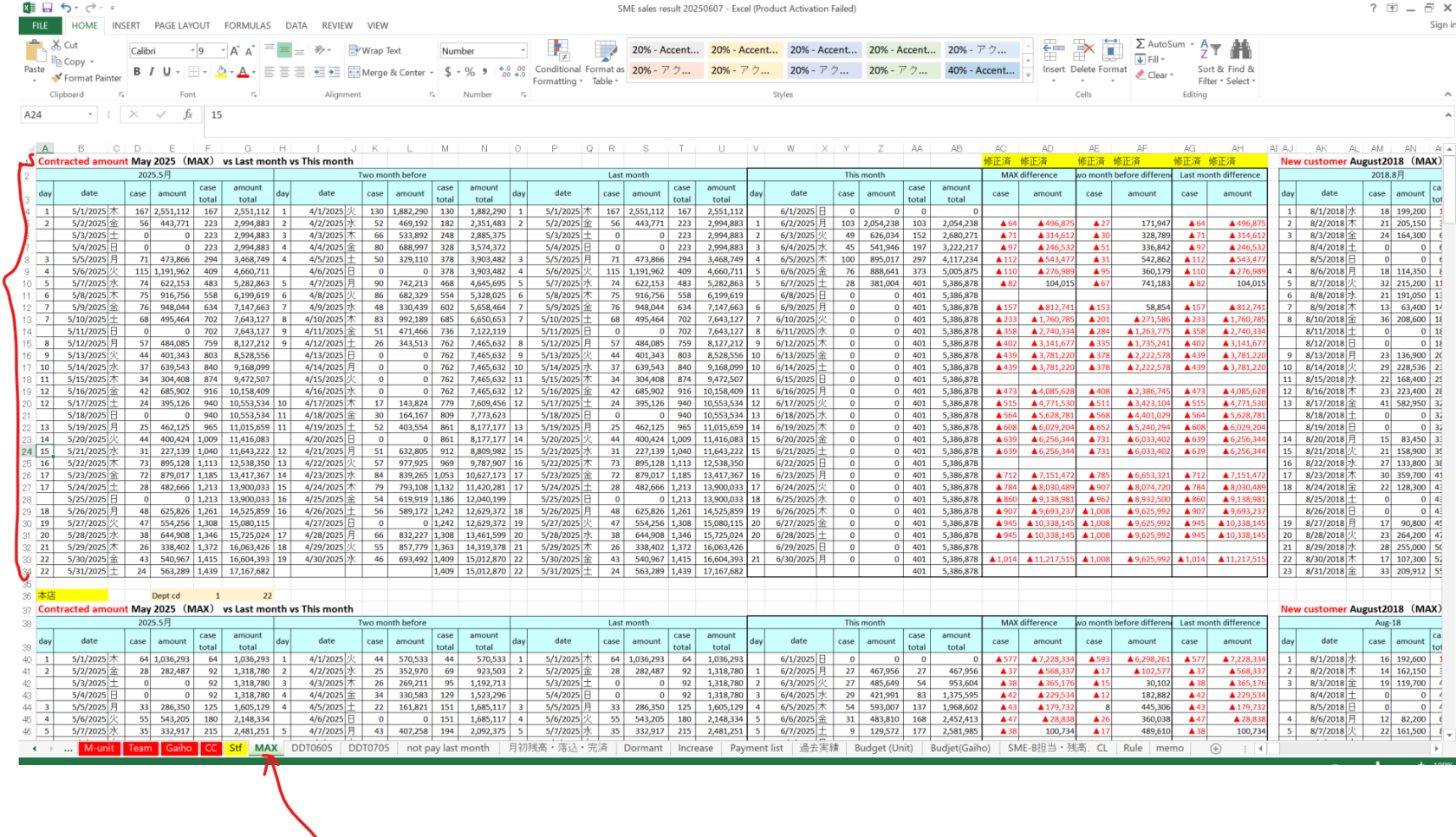Open the font size dropdown
Viewport: 1456px width, 837px height.
point(223,51)
